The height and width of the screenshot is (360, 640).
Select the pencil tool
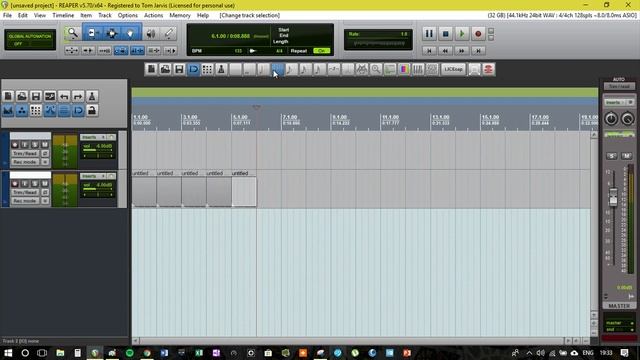169,33
